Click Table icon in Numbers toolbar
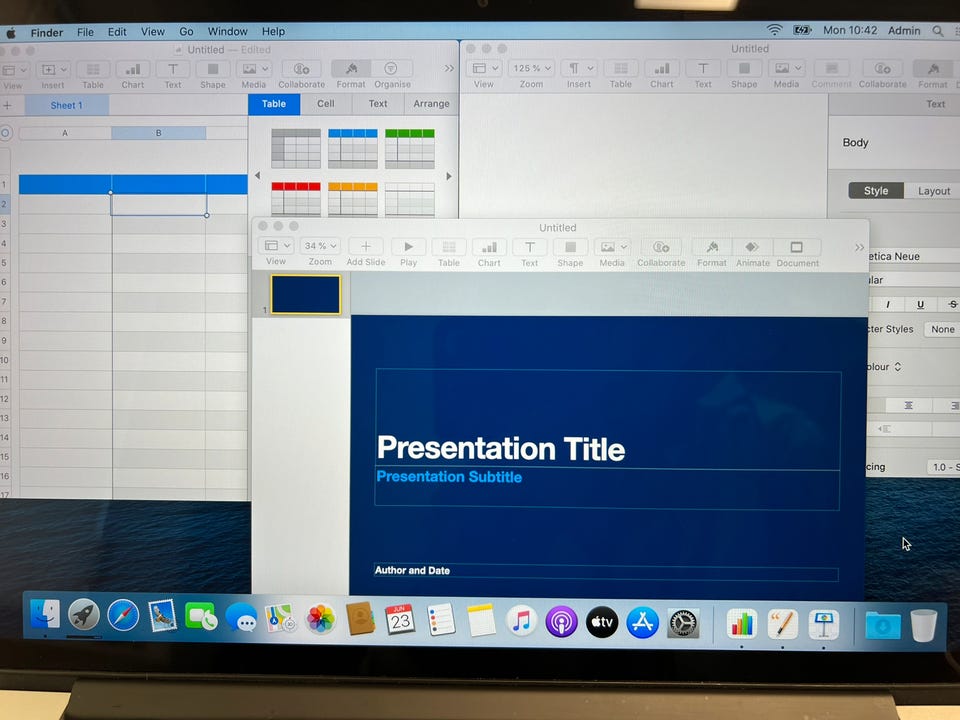 pyautogui.click(x=93, y=69)
